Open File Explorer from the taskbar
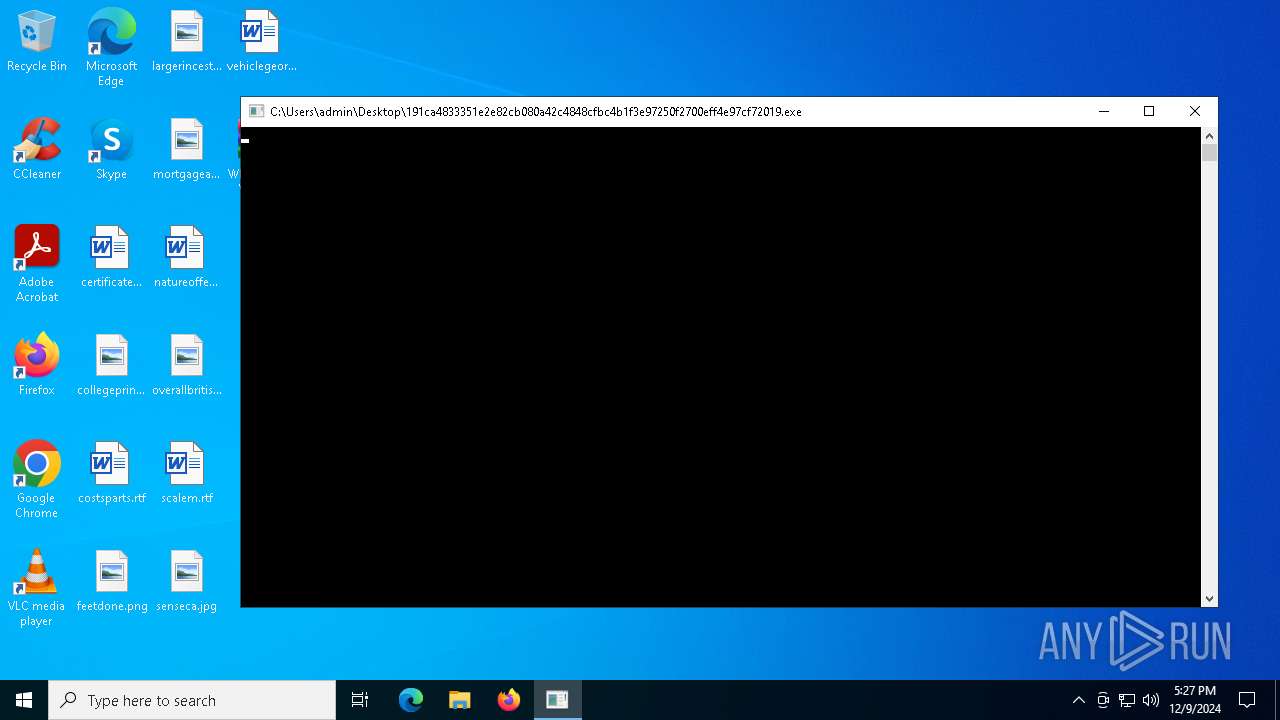1280x720 pixels. point(459,700)
